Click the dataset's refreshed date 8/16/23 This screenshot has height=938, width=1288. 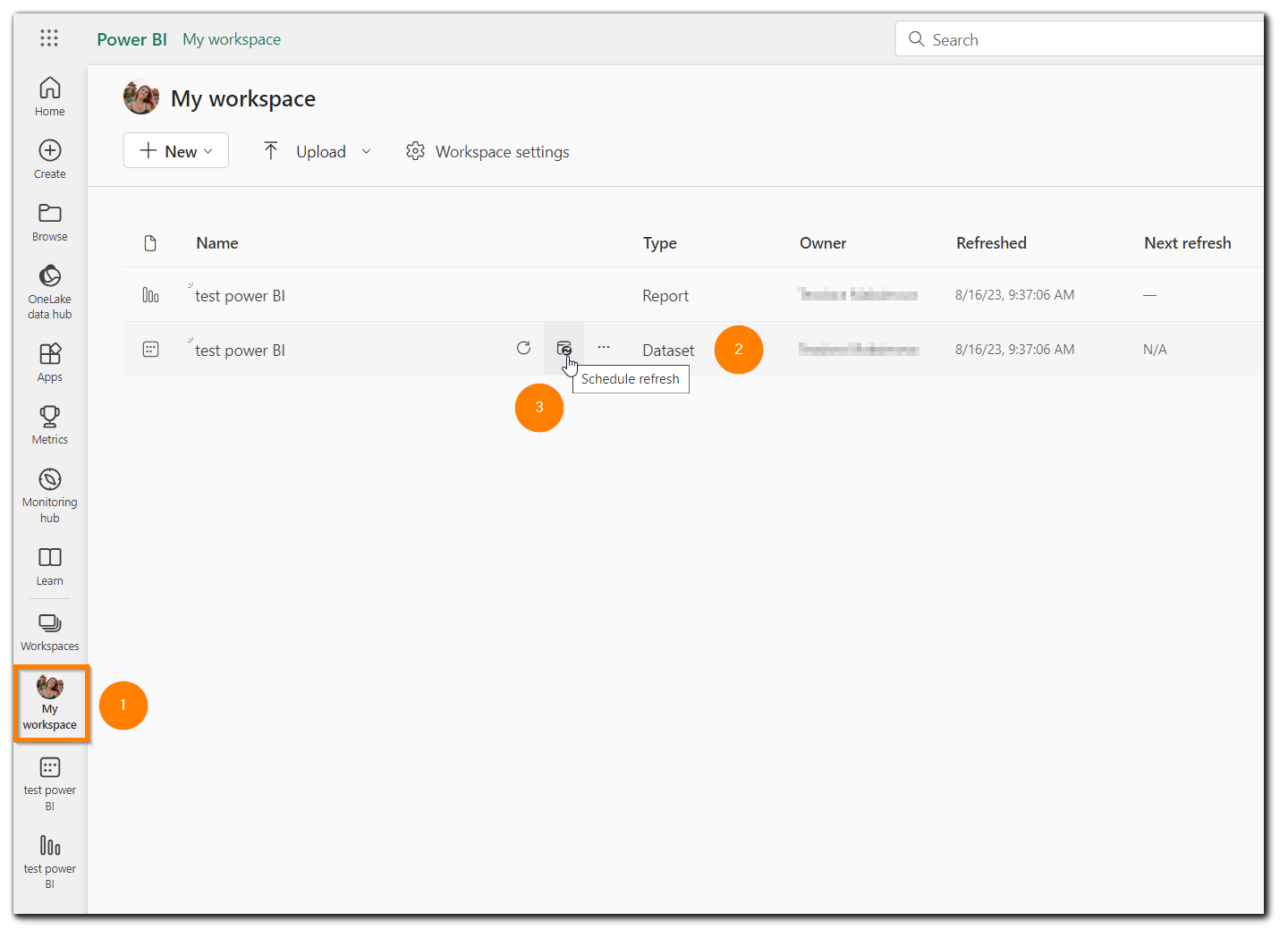[1015, 350]
